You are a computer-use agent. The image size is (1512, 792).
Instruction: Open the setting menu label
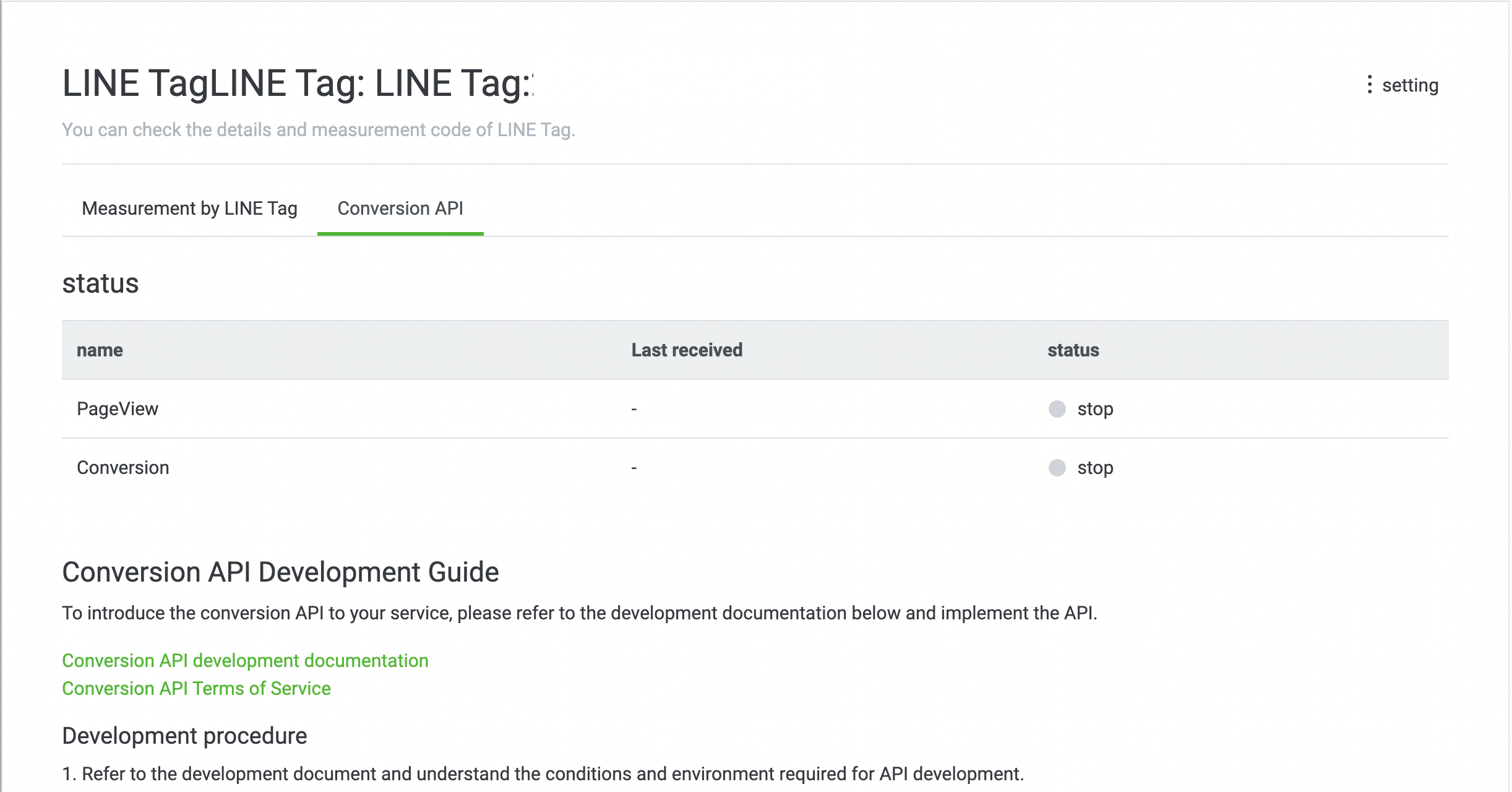click(1410, 85)
